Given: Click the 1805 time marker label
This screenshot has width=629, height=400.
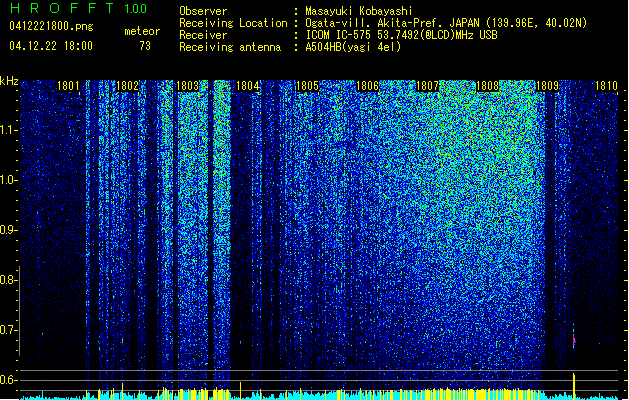Looking at the screenshot, I should click(307, 86).
